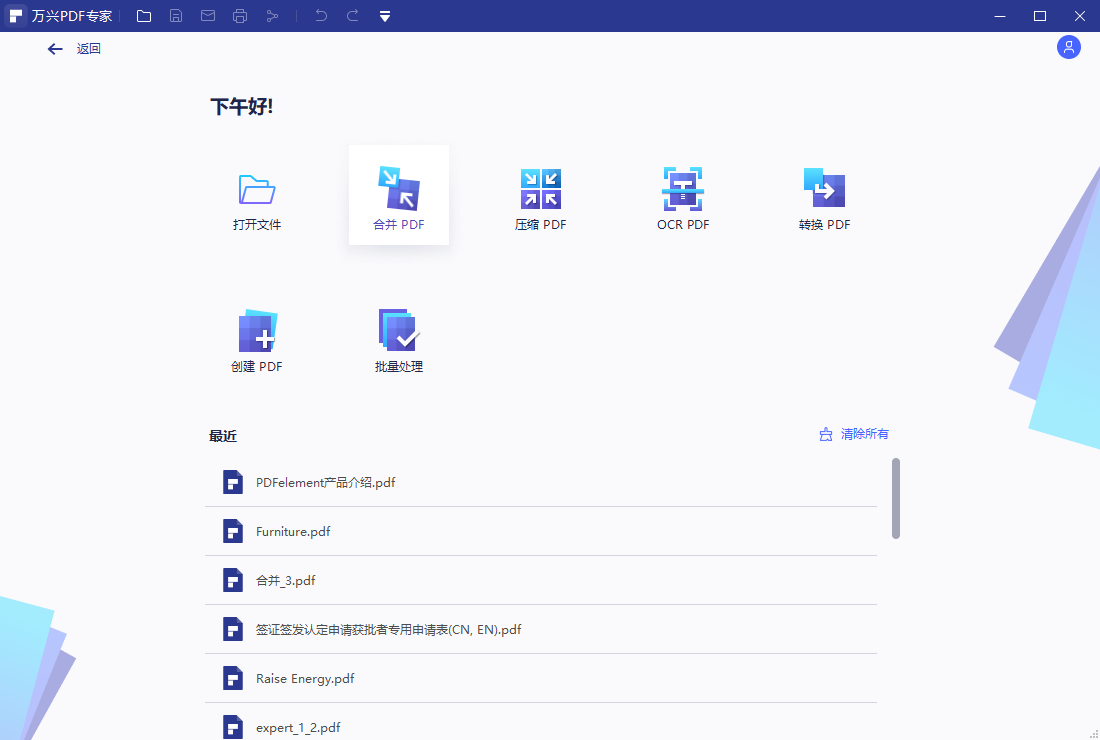Screen dimensions: 1100x740
Task: Click the scrollbar on the right side
Action: [895, 498]
